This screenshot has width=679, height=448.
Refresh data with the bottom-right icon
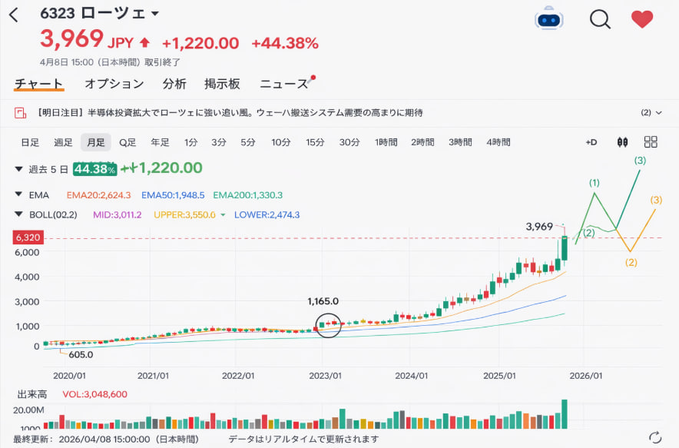click(655, 437)
